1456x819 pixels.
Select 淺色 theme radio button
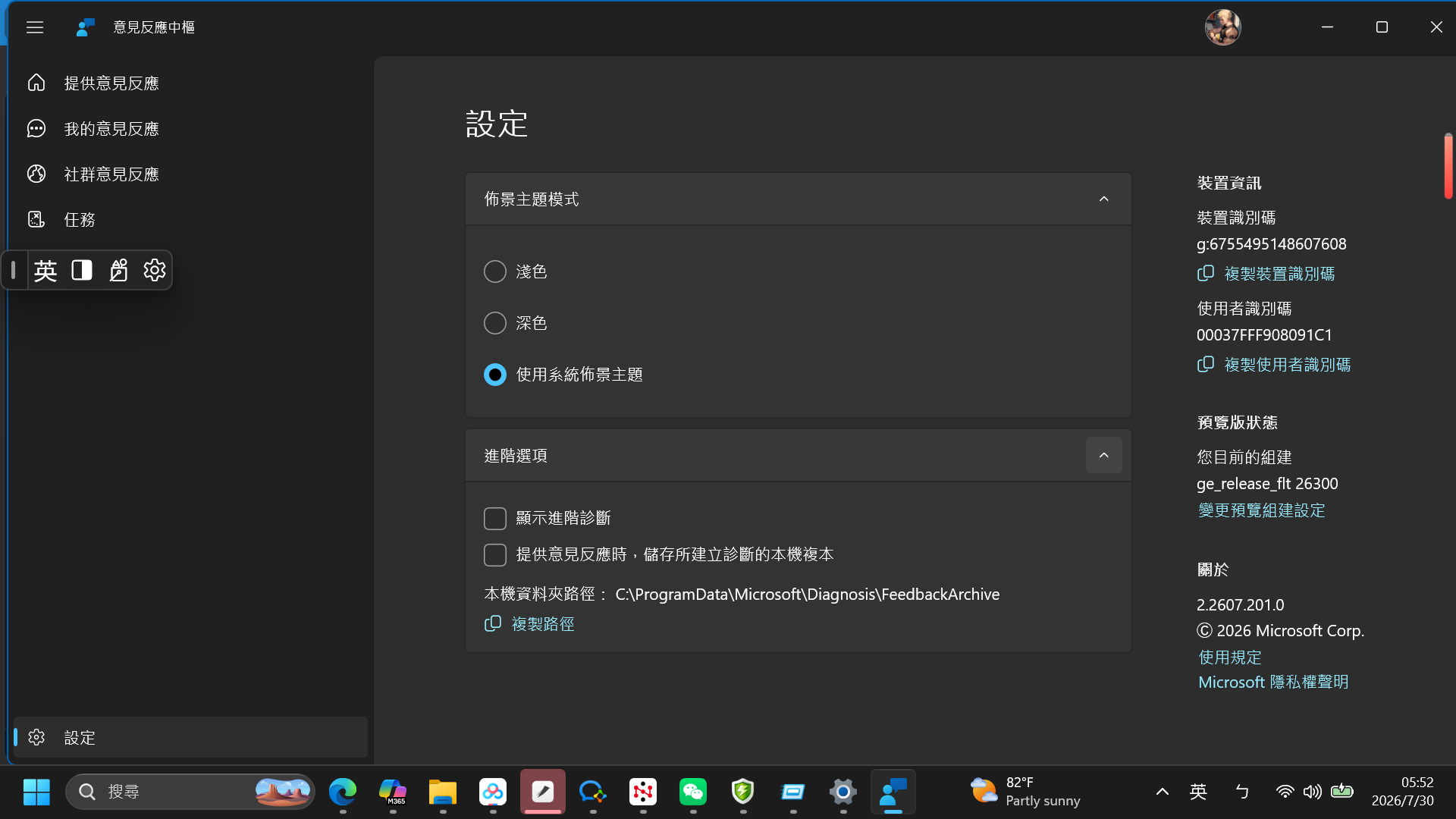(495, 271)
